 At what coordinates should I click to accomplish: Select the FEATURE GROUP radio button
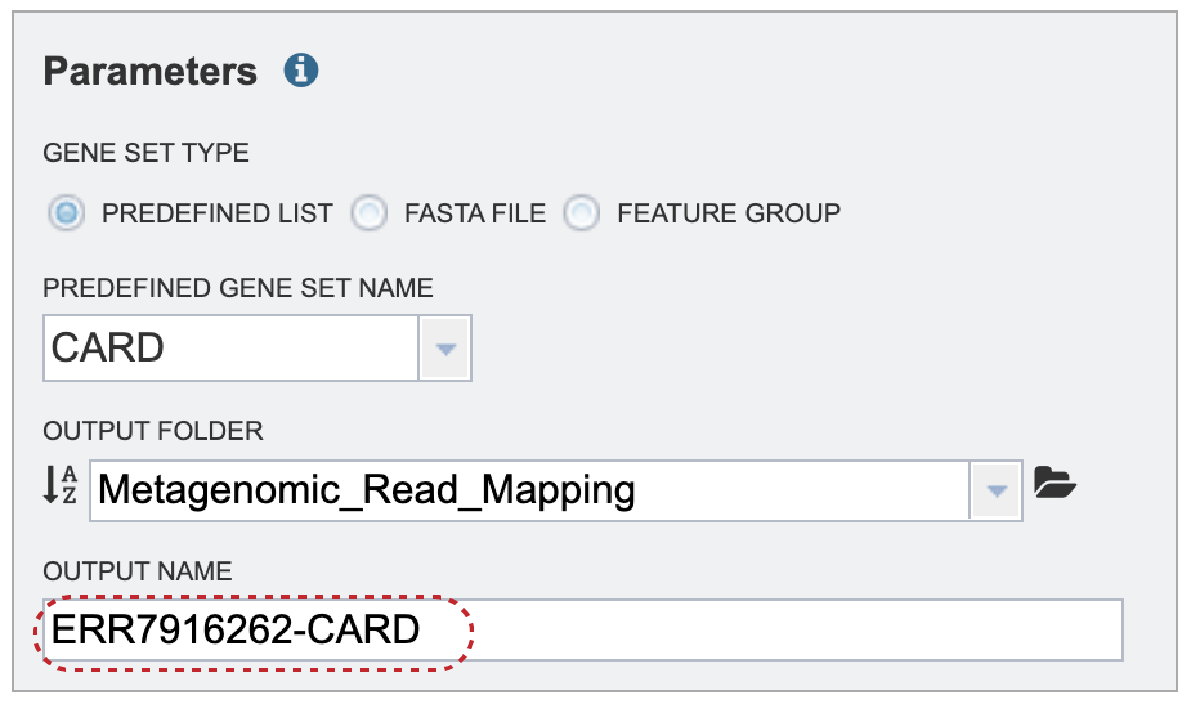click(x=582, y=213)
